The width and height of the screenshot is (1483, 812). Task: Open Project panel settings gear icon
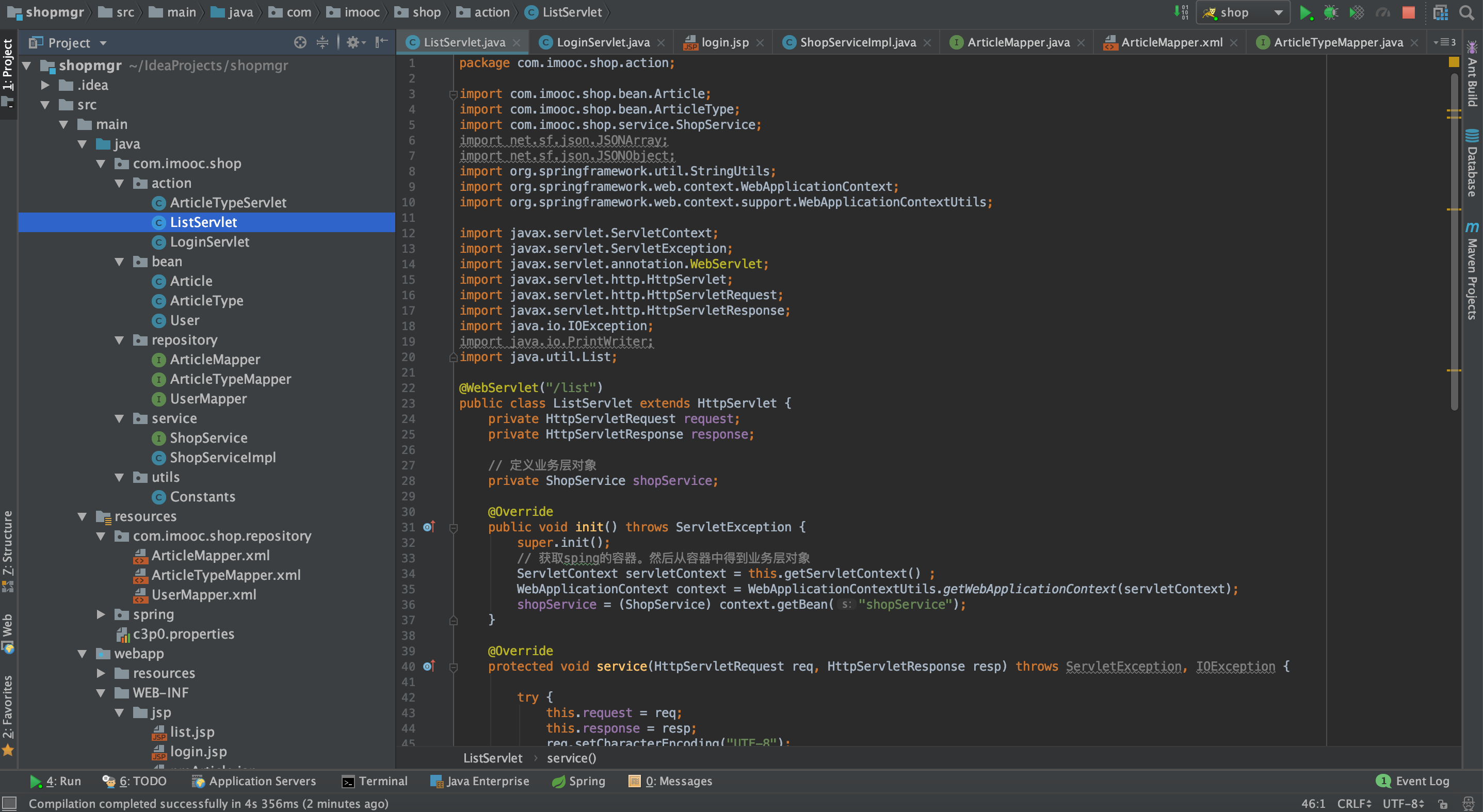pyautogui.click(x=353, y=43)
